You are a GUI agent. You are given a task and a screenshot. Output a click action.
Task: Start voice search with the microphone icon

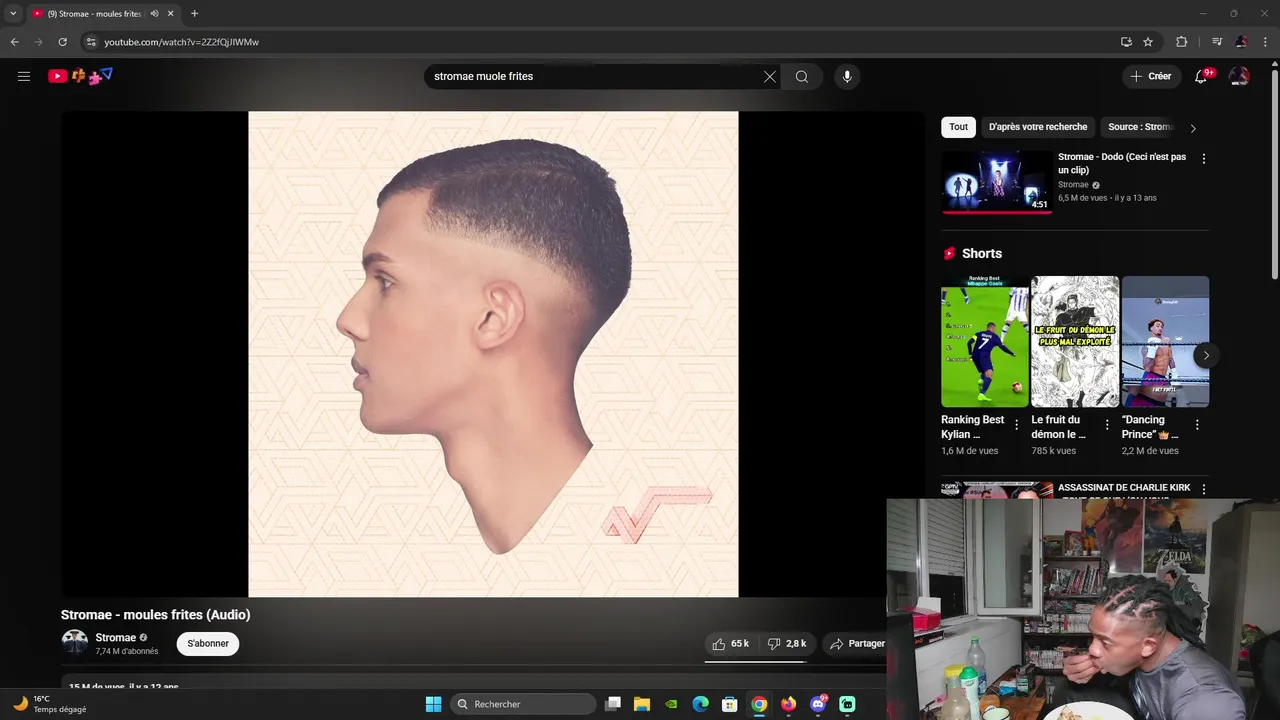coord(847,76)
